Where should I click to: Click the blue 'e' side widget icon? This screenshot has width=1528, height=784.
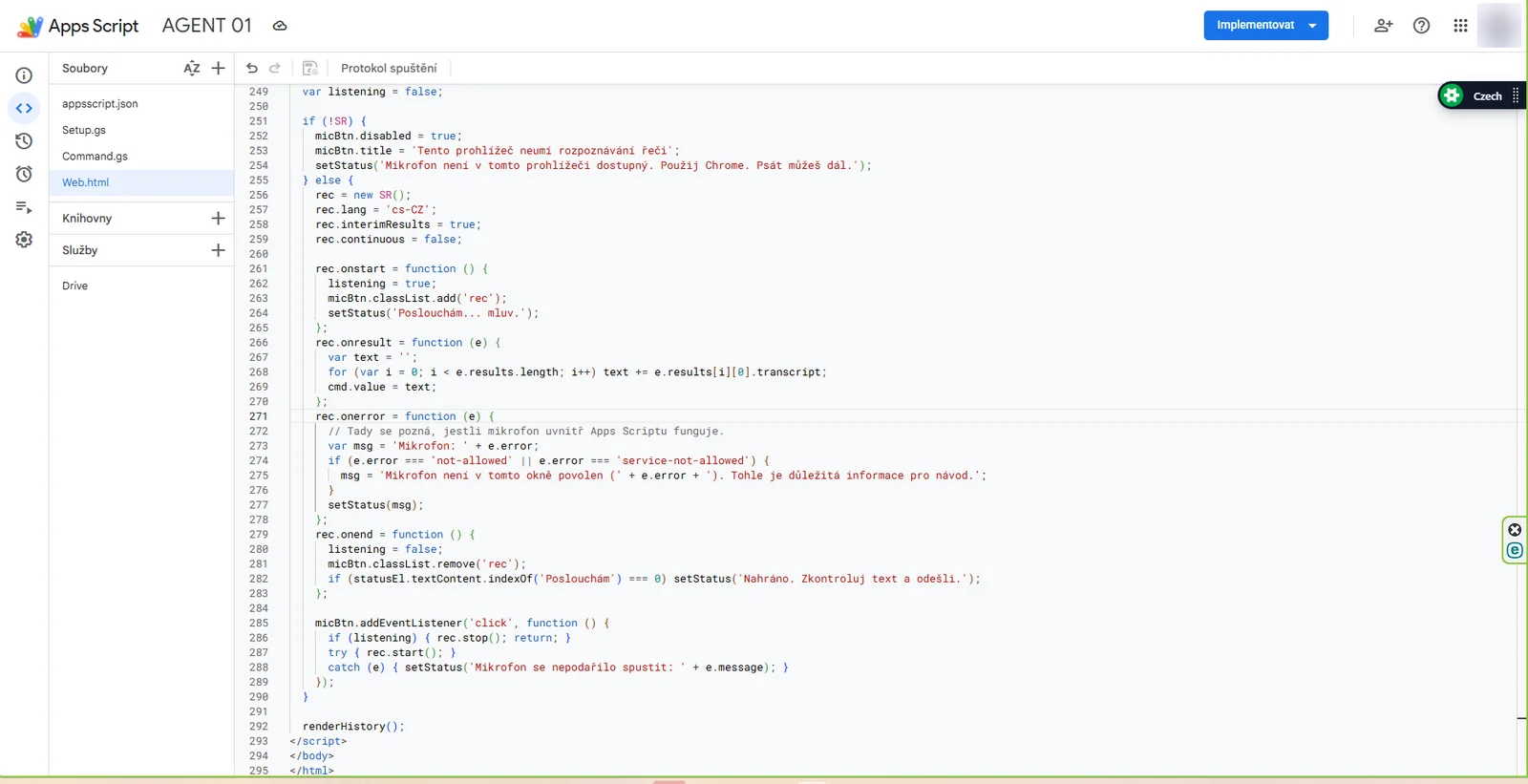coord(1515,550)
